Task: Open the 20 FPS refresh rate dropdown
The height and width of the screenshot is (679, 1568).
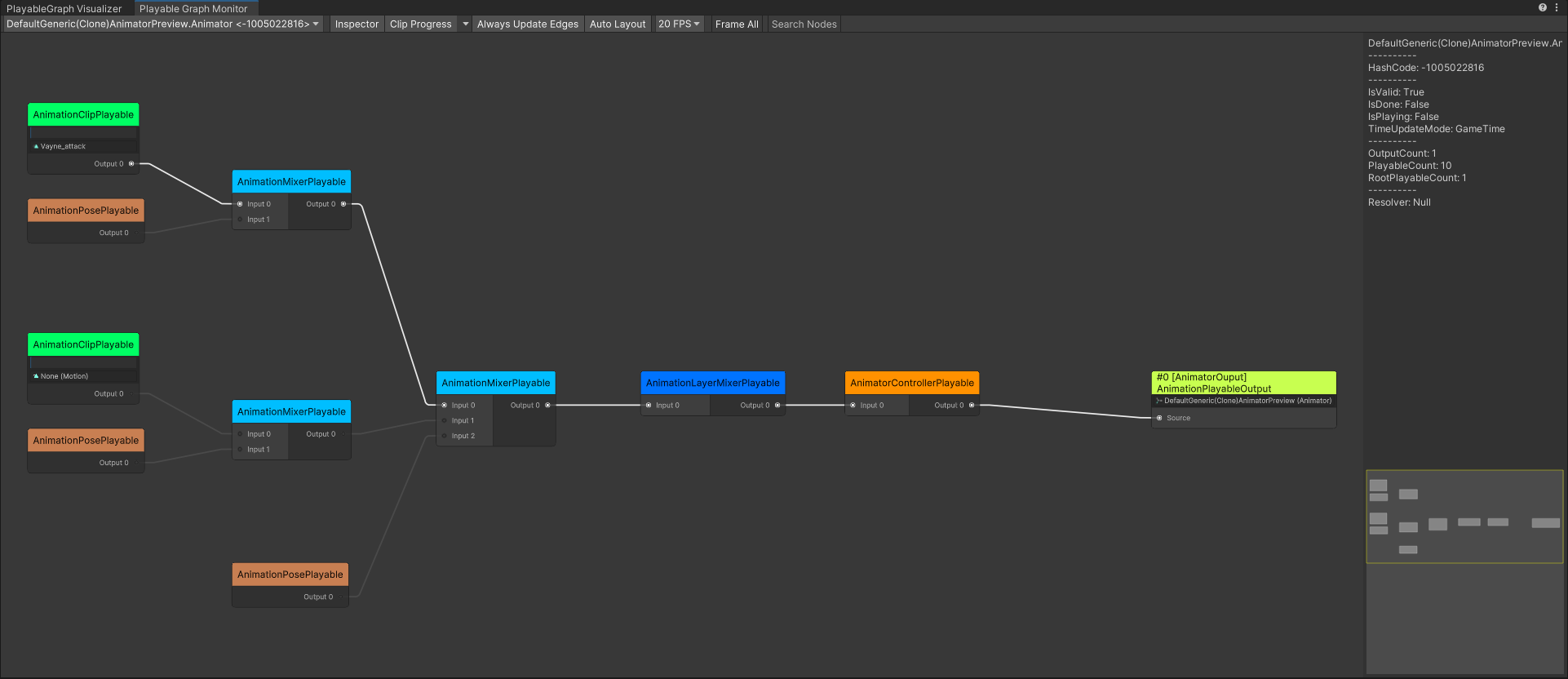Action: point(679,24)
